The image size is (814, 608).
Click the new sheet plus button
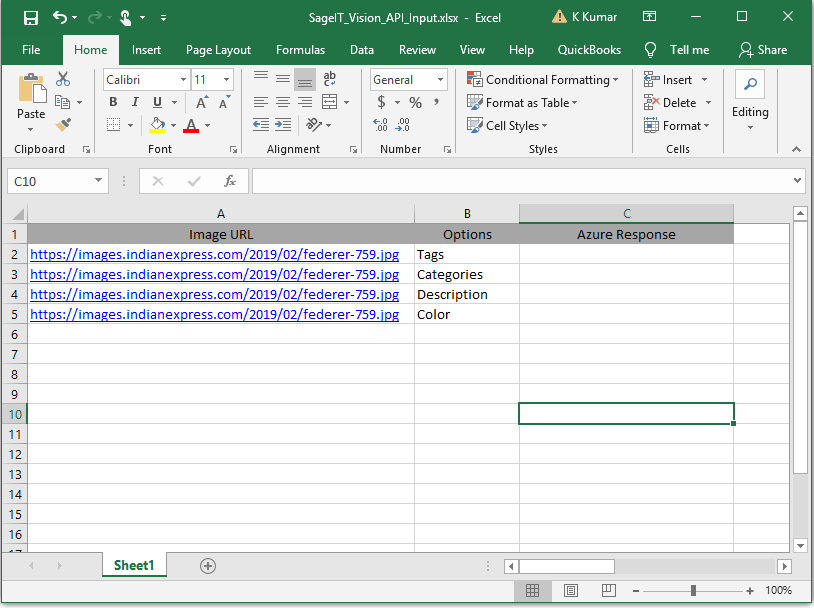click(208, 566)
